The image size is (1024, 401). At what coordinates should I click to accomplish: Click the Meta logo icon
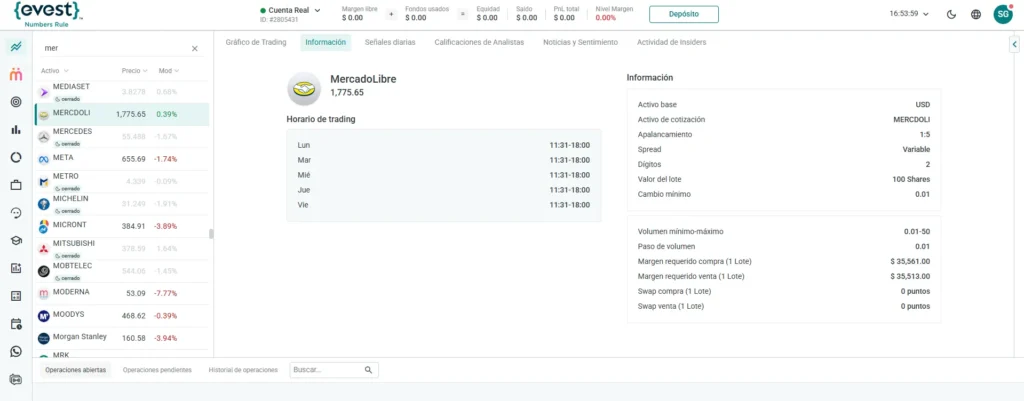pos(44,159)
